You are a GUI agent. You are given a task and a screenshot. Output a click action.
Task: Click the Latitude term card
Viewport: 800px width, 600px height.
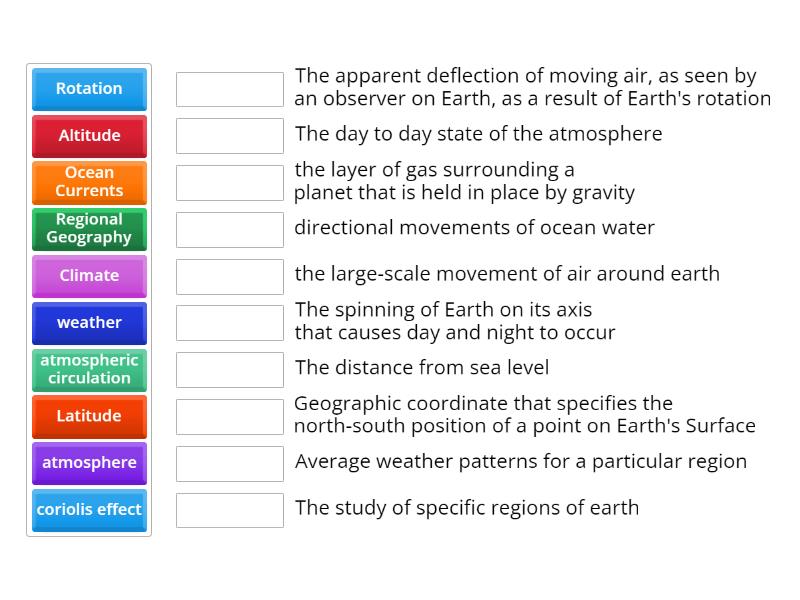point(89,416)
